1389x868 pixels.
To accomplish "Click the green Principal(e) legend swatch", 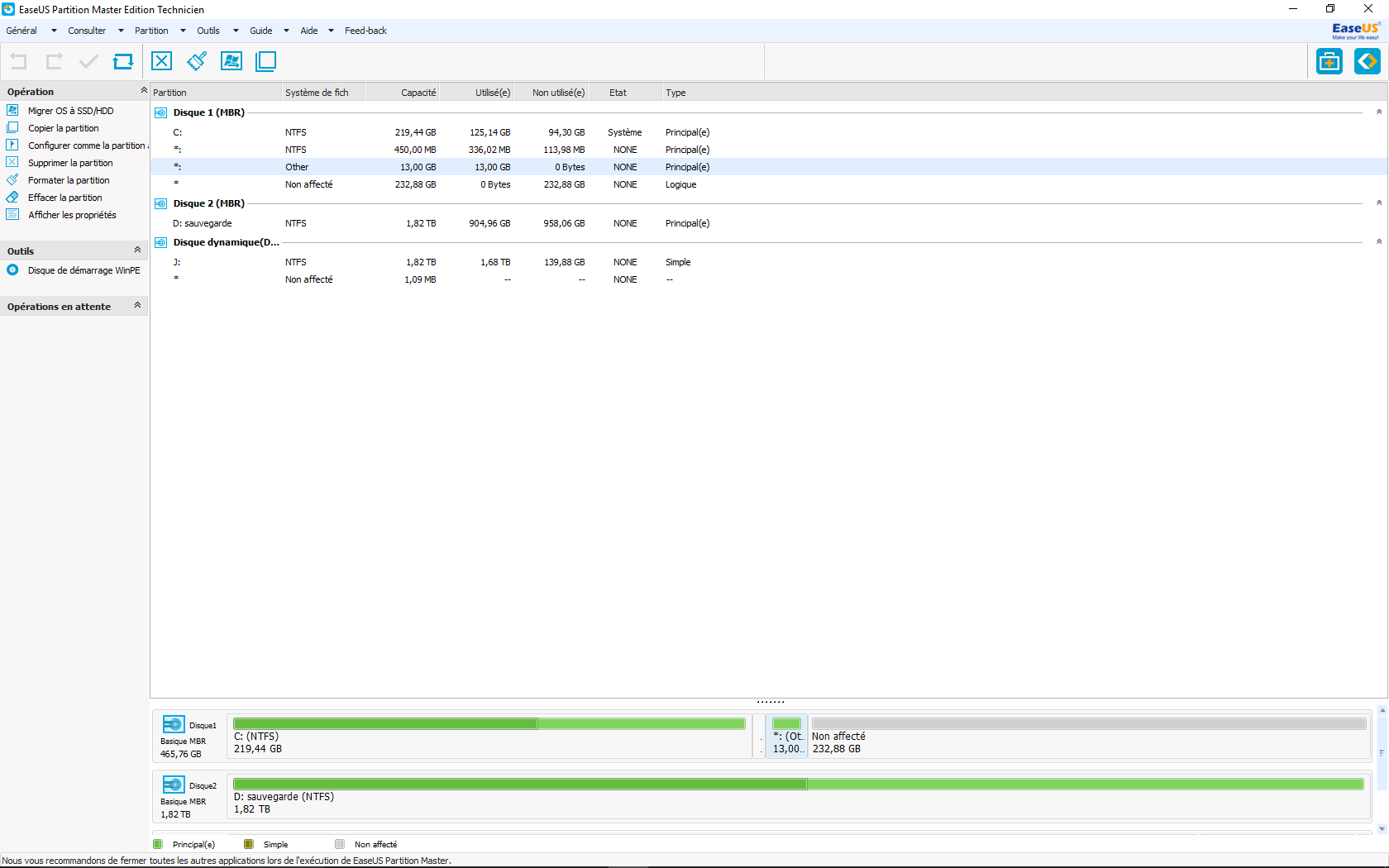I will [x=158, y=844].
